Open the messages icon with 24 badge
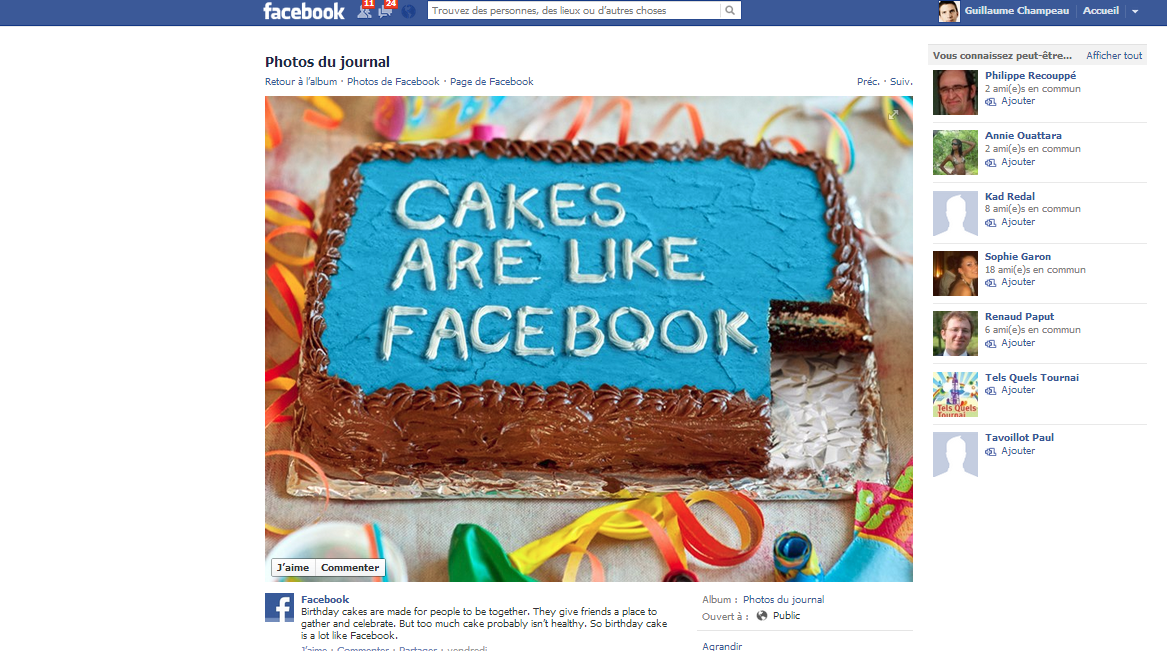 [x=386, y=10]
